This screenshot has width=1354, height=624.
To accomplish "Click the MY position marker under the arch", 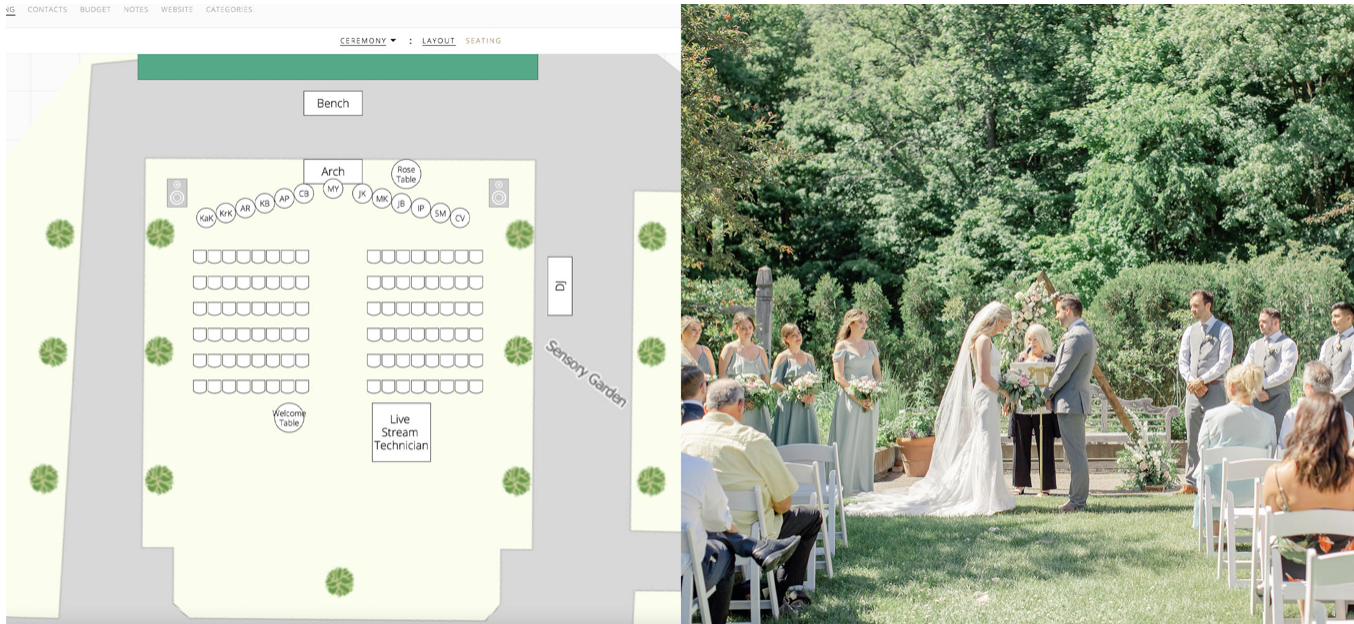I will click(x=332, y=188).
